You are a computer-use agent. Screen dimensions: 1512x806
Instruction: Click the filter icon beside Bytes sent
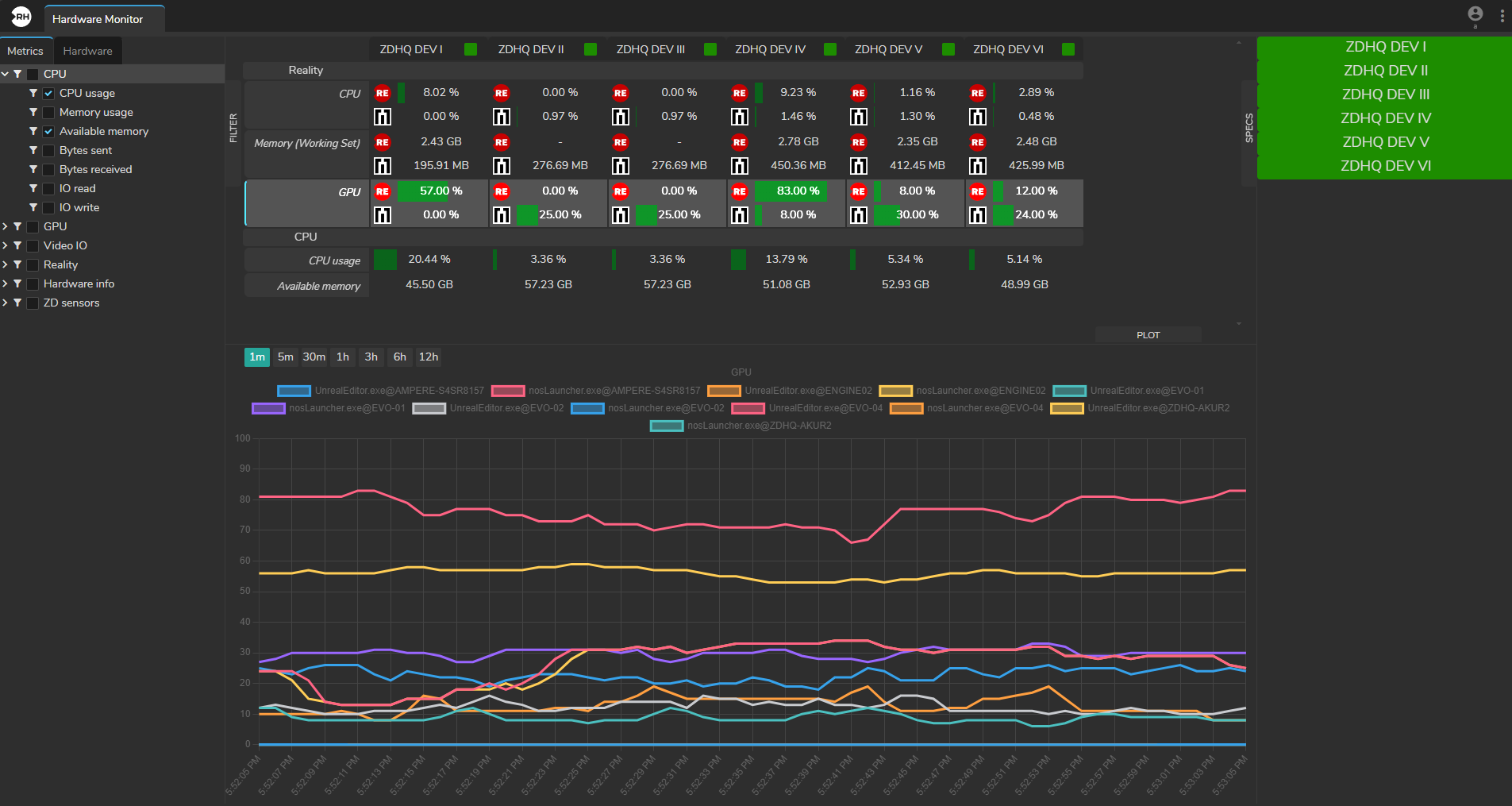point(33,150)
